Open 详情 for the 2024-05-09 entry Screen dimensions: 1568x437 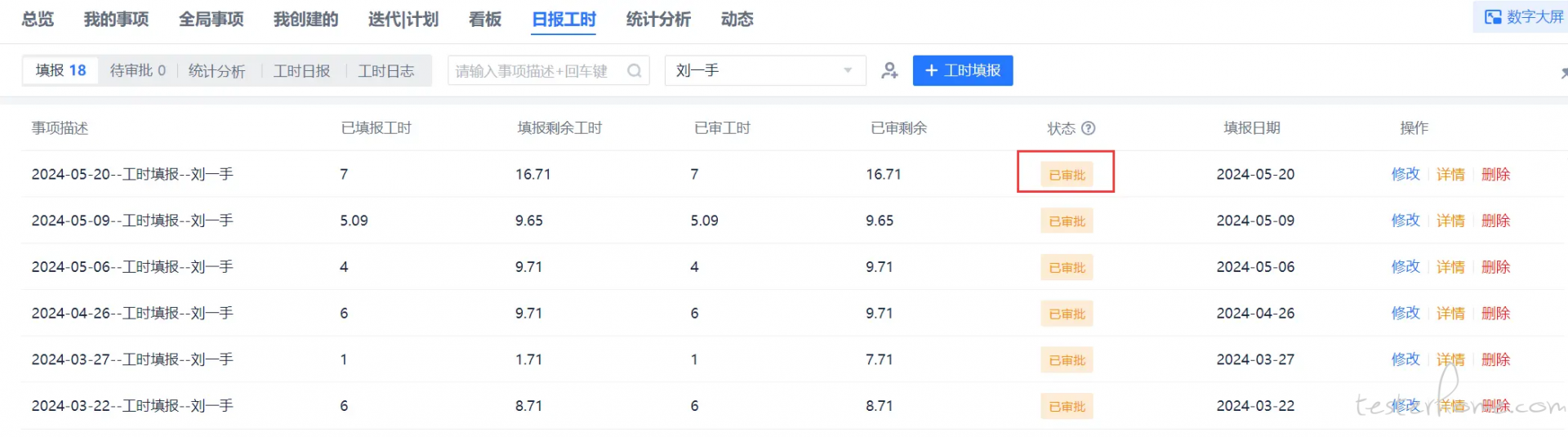pos(1450,221)
